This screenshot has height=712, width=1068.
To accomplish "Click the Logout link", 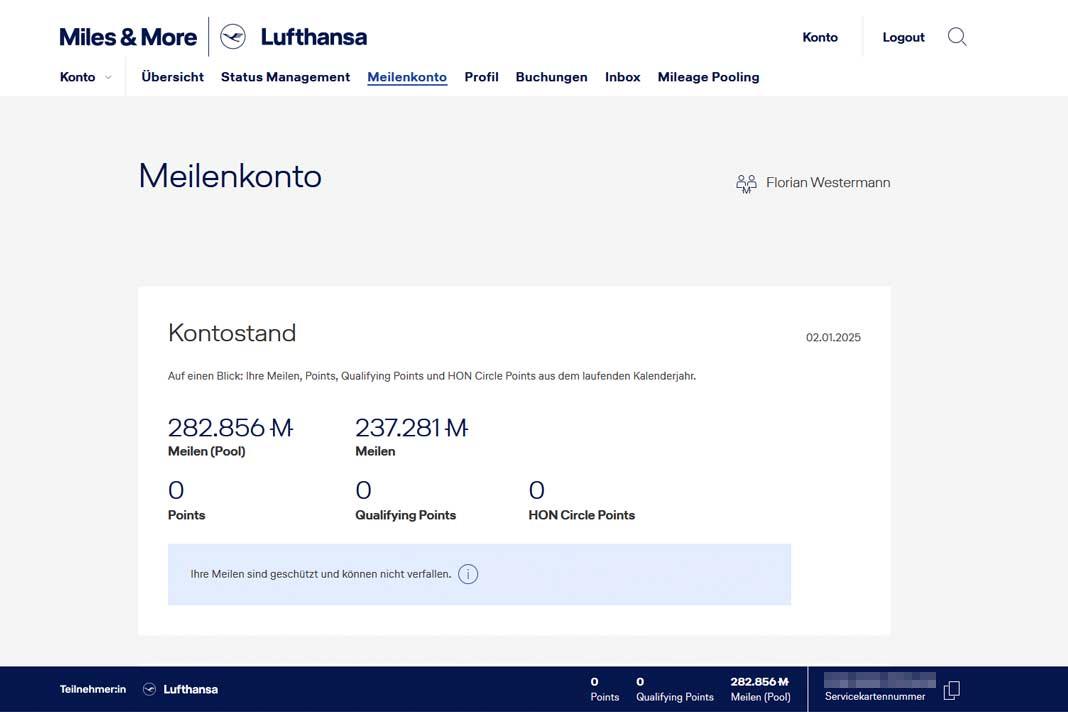I will click(x=904, y=37).
